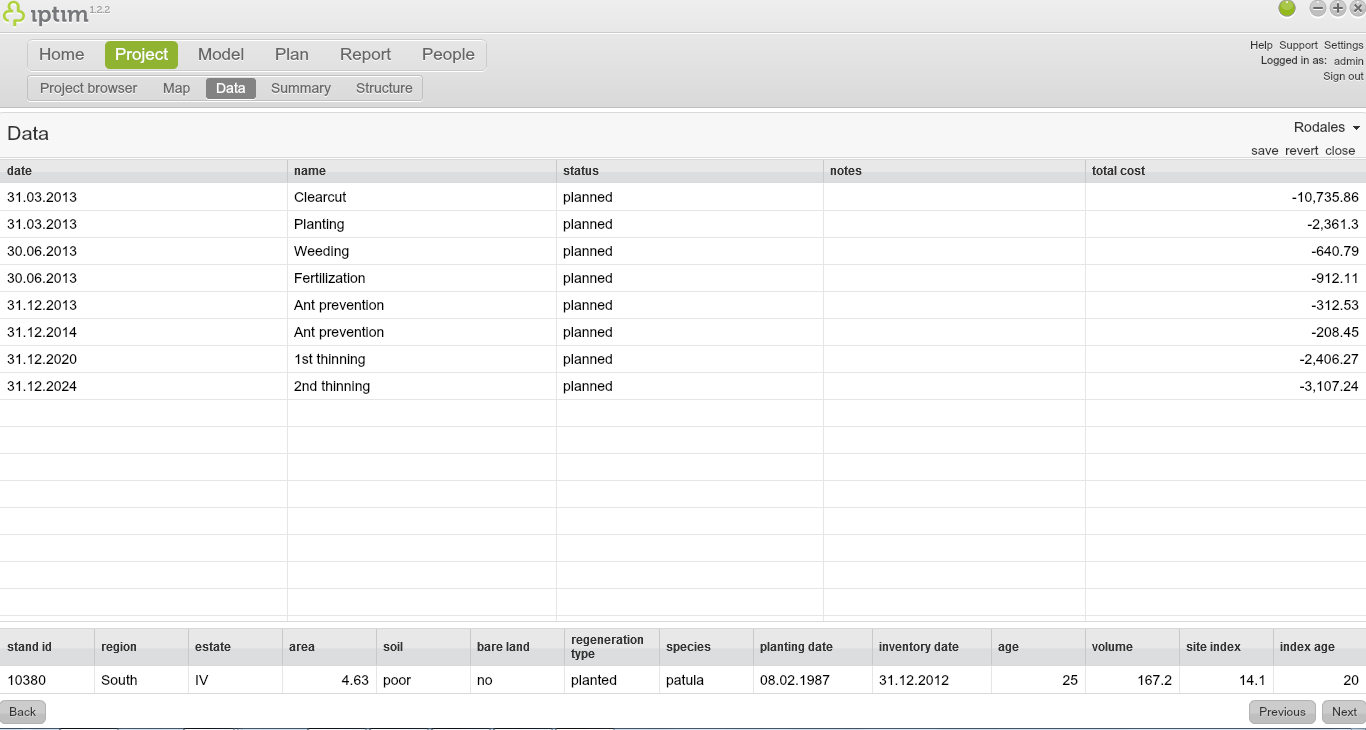The image size is (1366, 730).
Task: Switch to the Summary tab
Action: pos(300,88)
